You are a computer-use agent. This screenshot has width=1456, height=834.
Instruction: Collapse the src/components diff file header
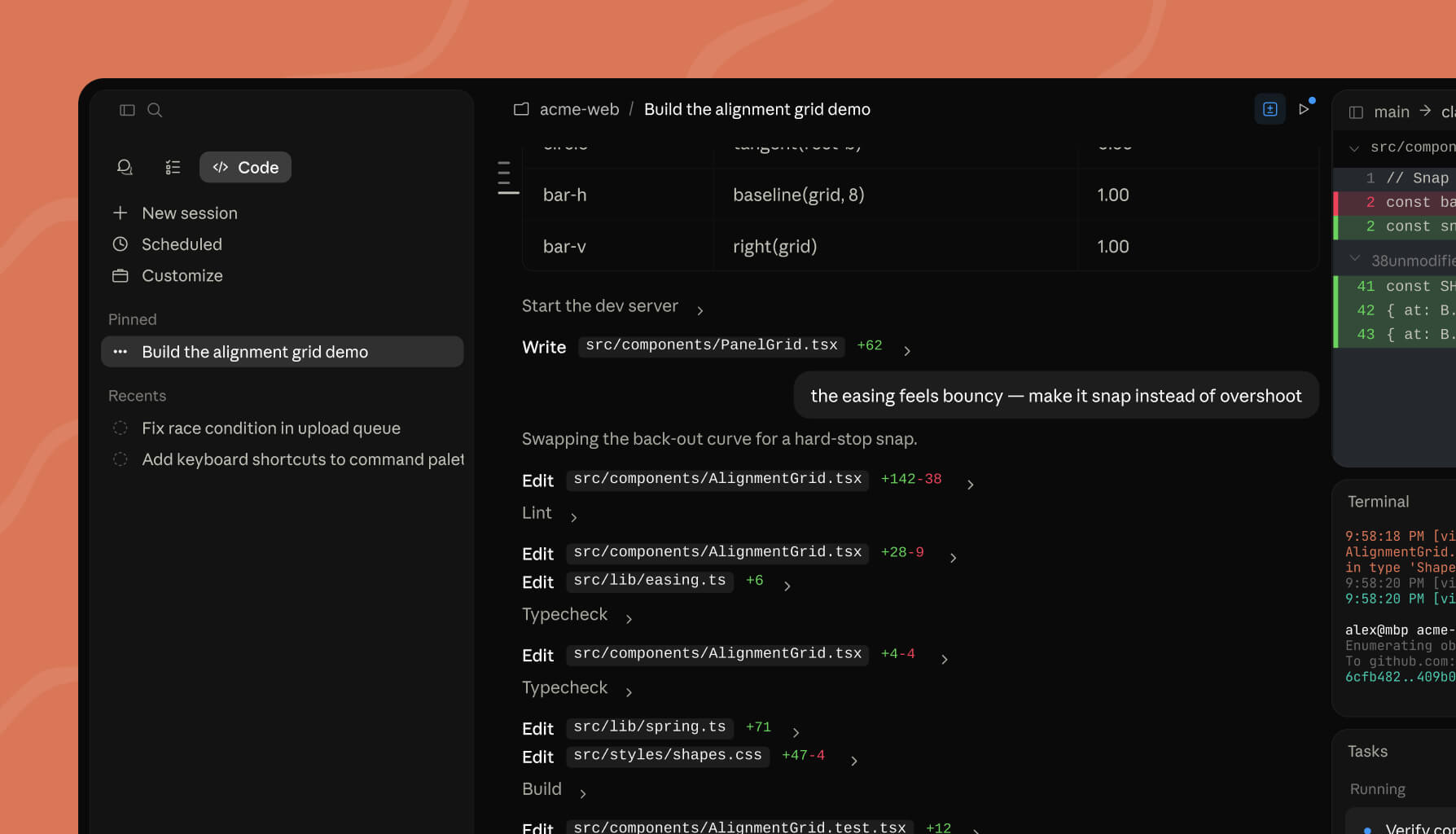point(1354,147)
